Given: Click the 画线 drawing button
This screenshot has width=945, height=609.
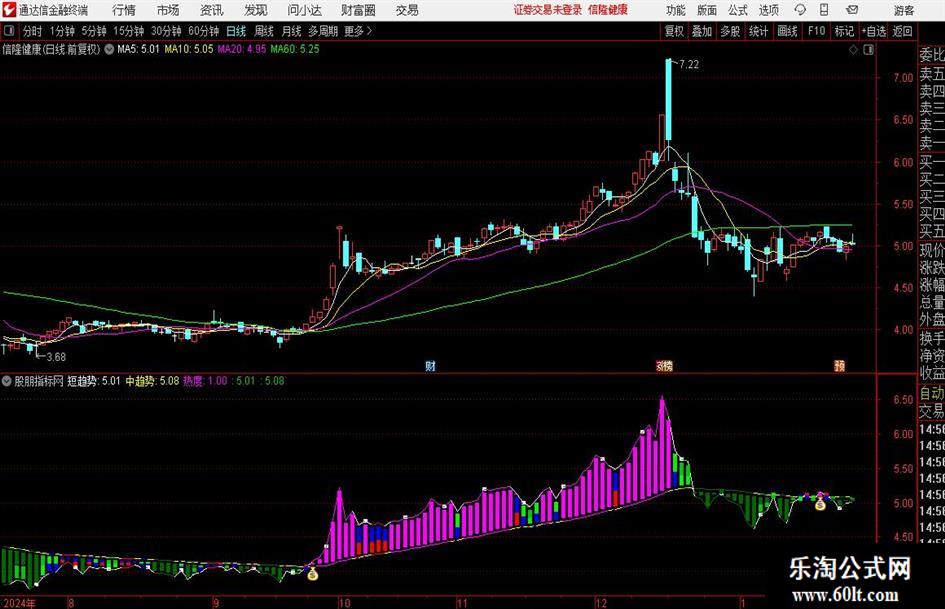Looking at the screenshot, I should click(x=788, y=31).
